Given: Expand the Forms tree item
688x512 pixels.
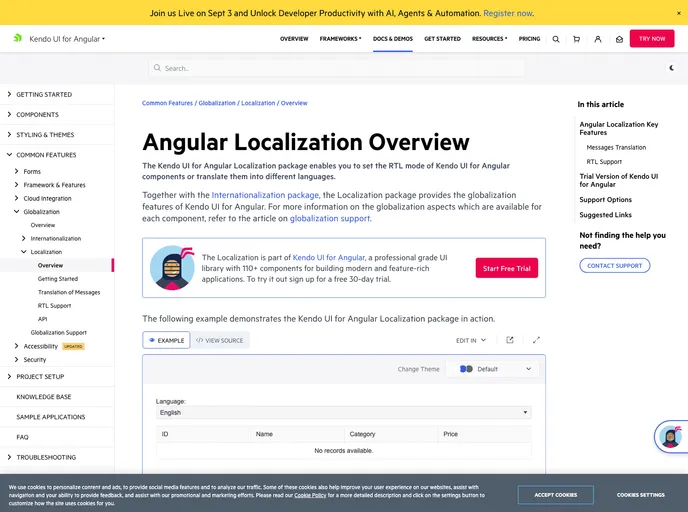Looking at the screenshot, I should tap(16, 171).
